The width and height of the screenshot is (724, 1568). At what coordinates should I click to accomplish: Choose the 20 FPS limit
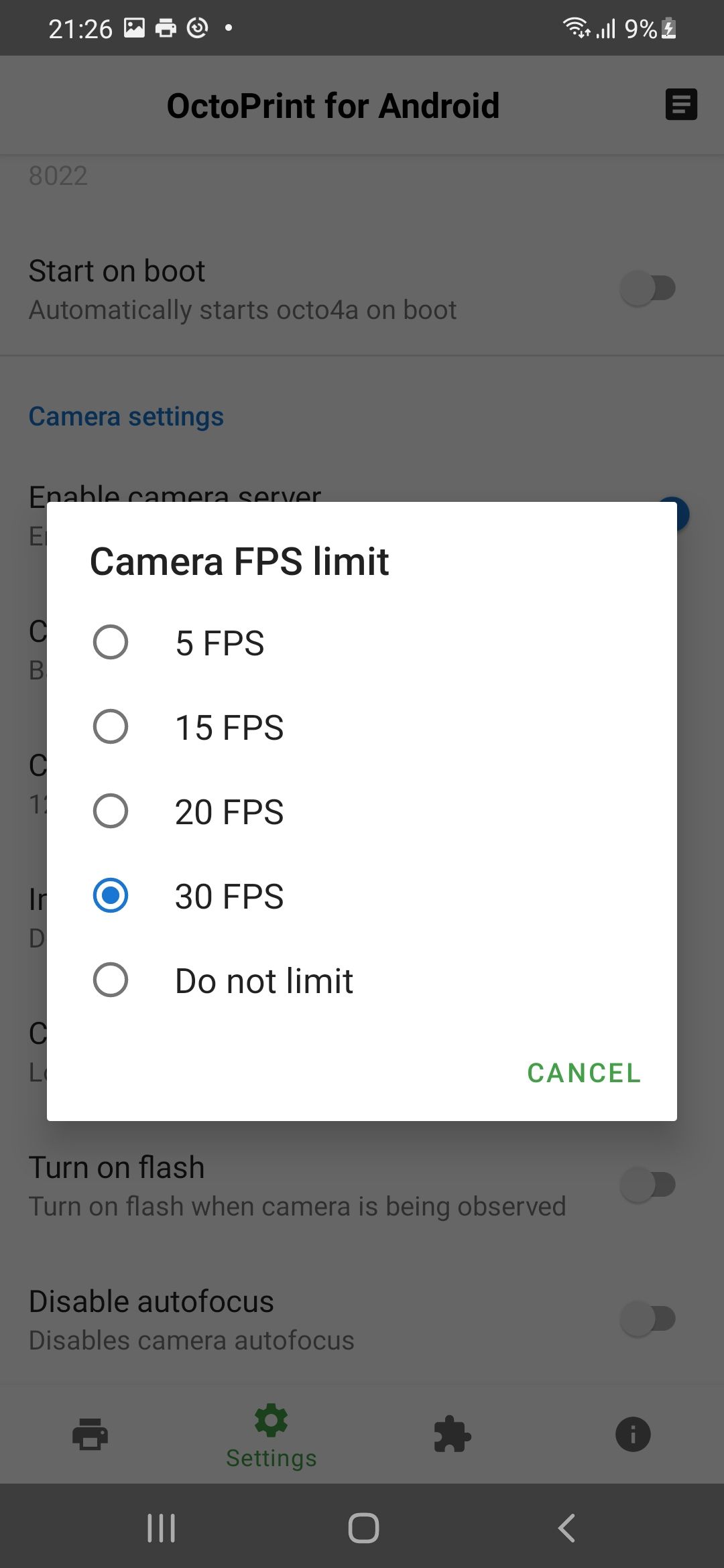pos(111,811)
